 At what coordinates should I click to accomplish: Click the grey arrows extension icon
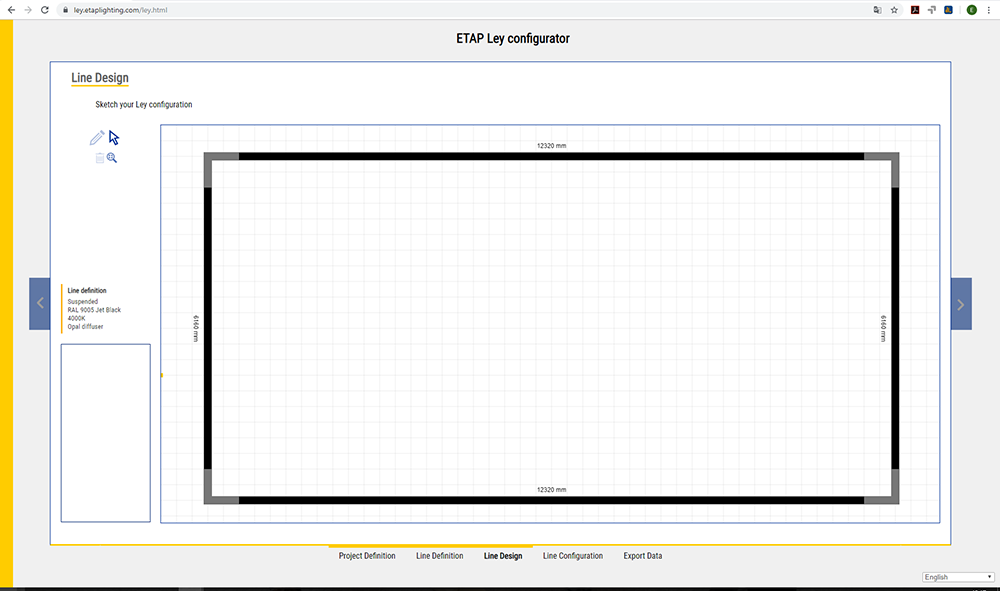(x=932, y=10)
